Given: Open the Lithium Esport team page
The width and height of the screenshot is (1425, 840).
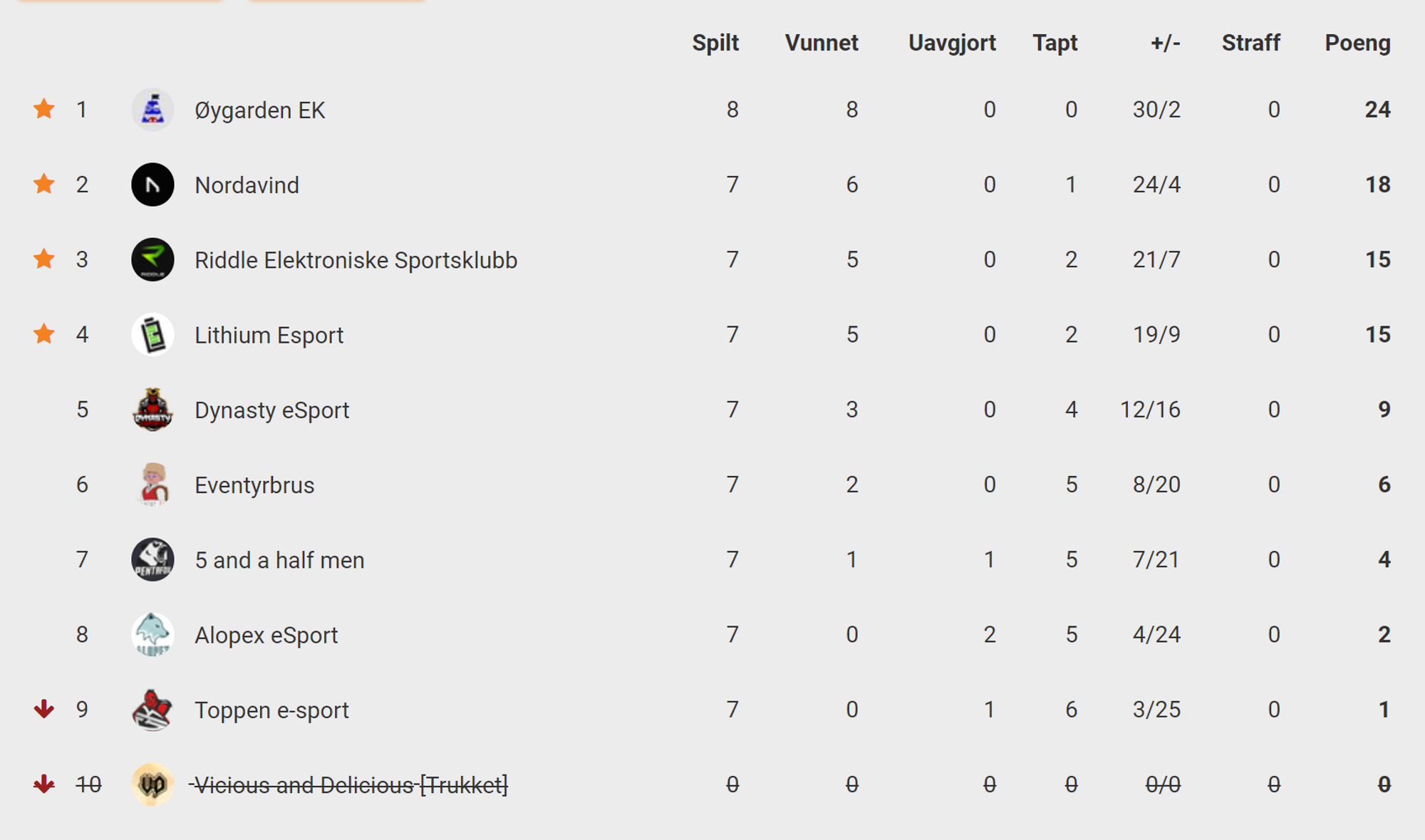Looking at the screenshot, I should (269, 335).
